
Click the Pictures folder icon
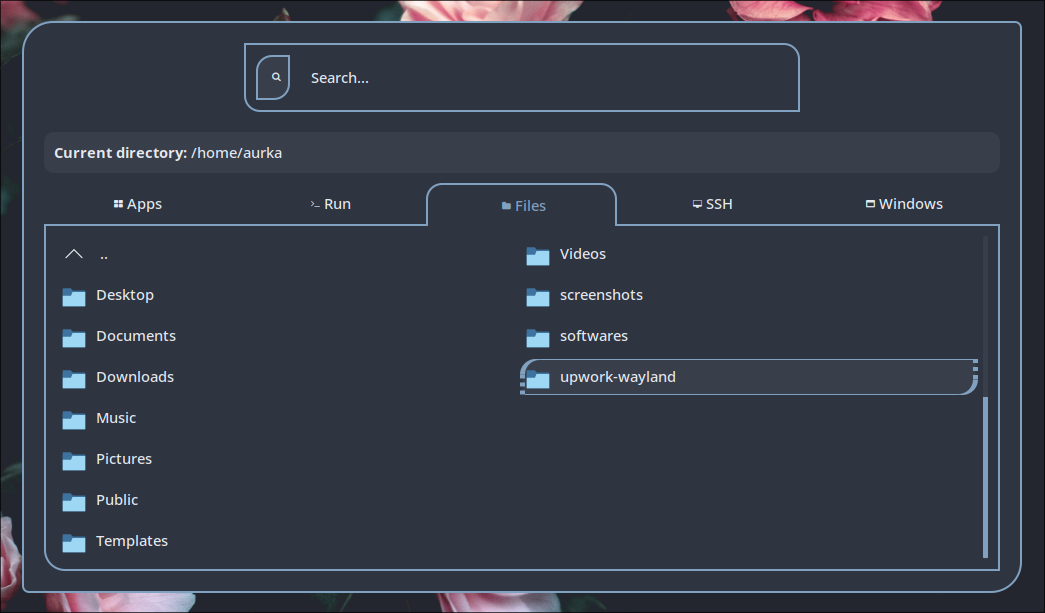tap(74, 460)
